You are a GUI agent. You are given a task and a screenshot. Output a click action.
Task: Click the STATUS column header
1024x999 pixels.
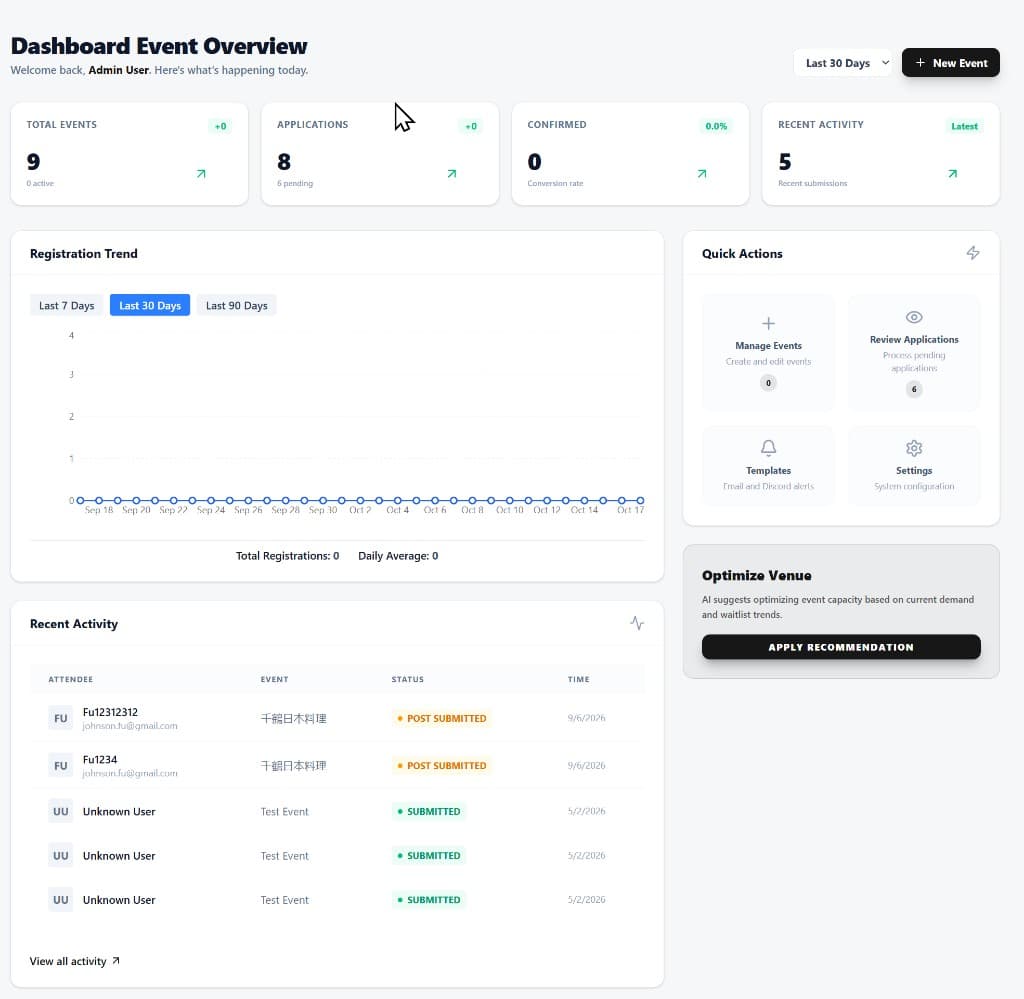click(x=408, y=679)
